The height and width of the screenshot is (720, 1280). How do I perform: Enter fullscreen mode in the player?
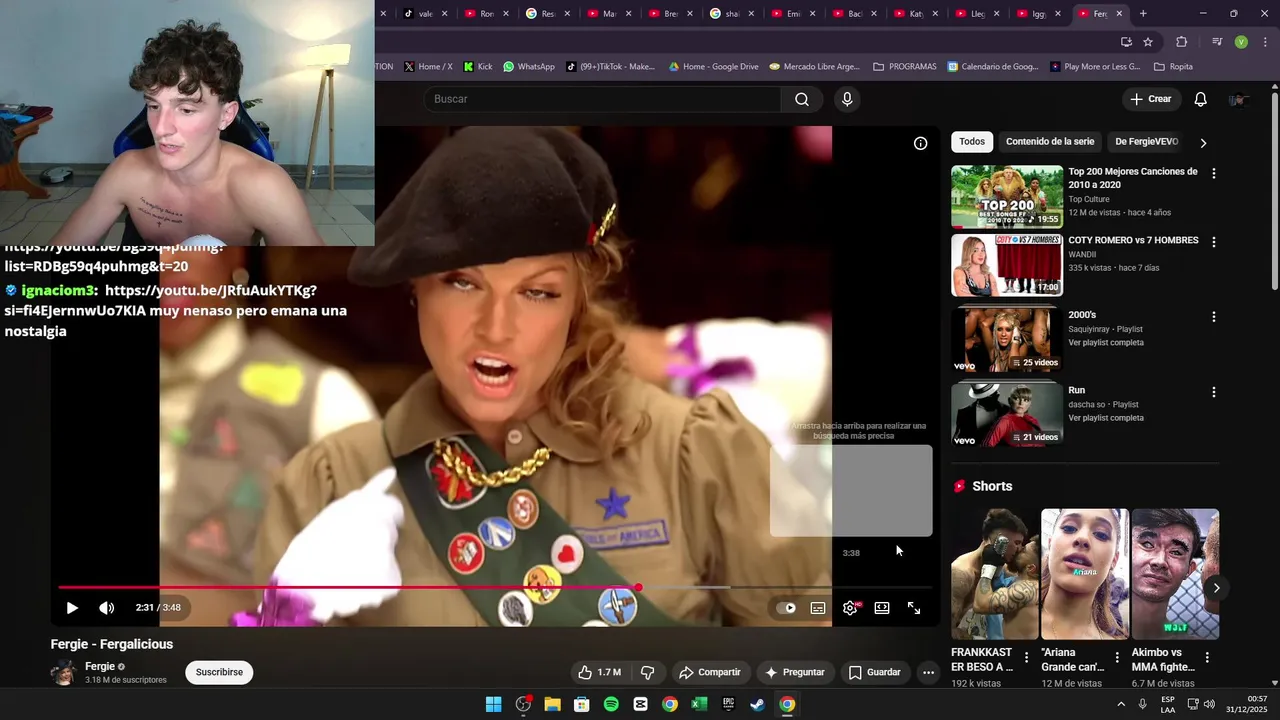point(914,608)
